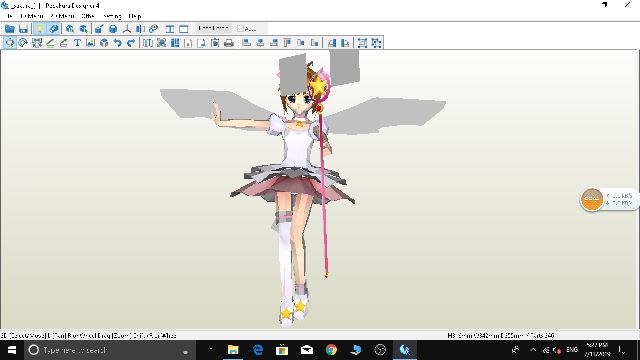Click the red axis icon in top toolbar

point(127,29)
